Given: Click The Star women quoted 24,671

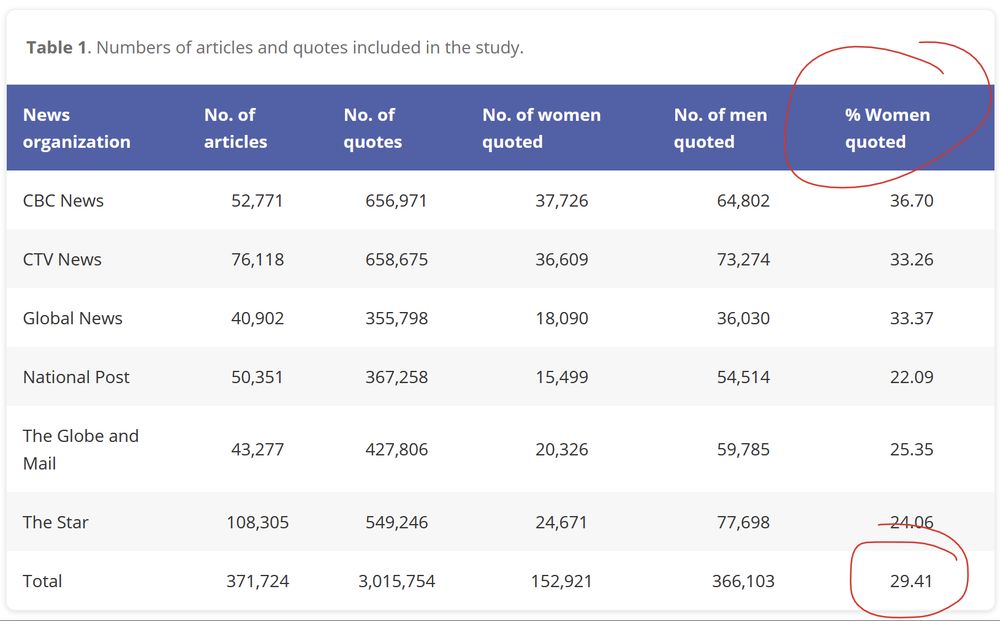Looking at the screenshot, I should click(x=562, y=522).
